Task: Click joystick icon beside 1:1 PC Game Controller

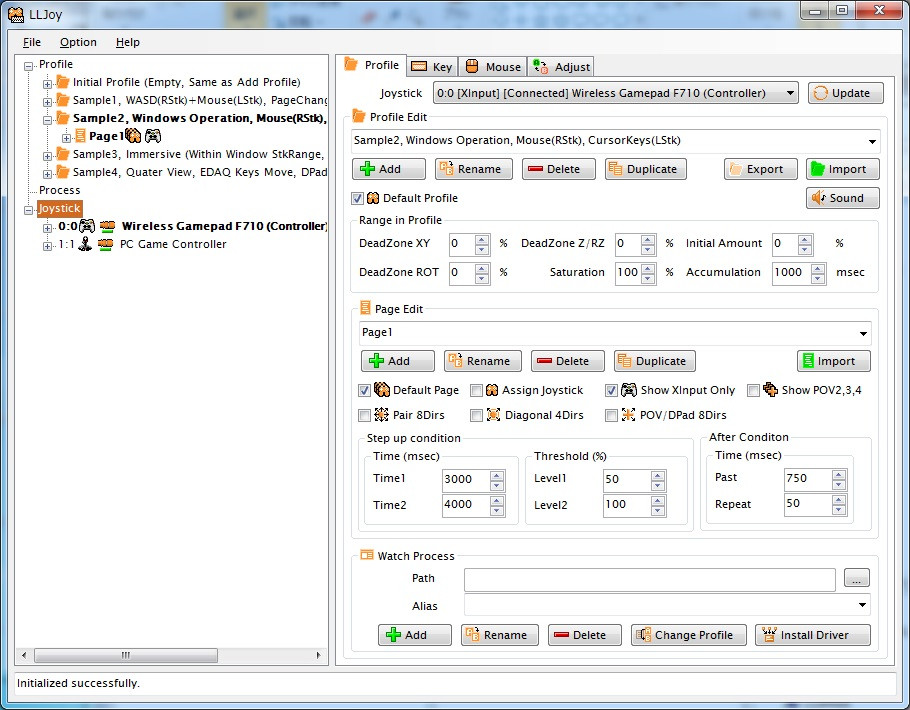Action: tap(85, 244)
